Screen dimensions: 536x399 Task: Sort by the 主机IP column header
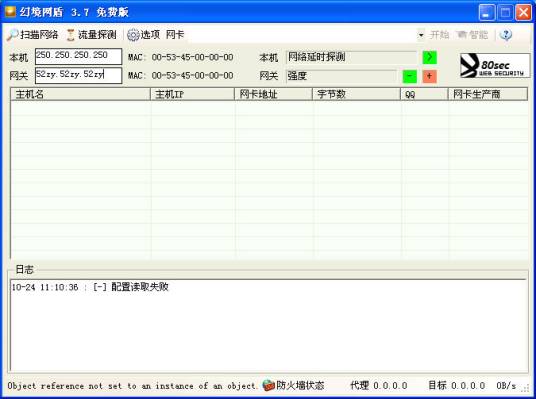(192, 94)
